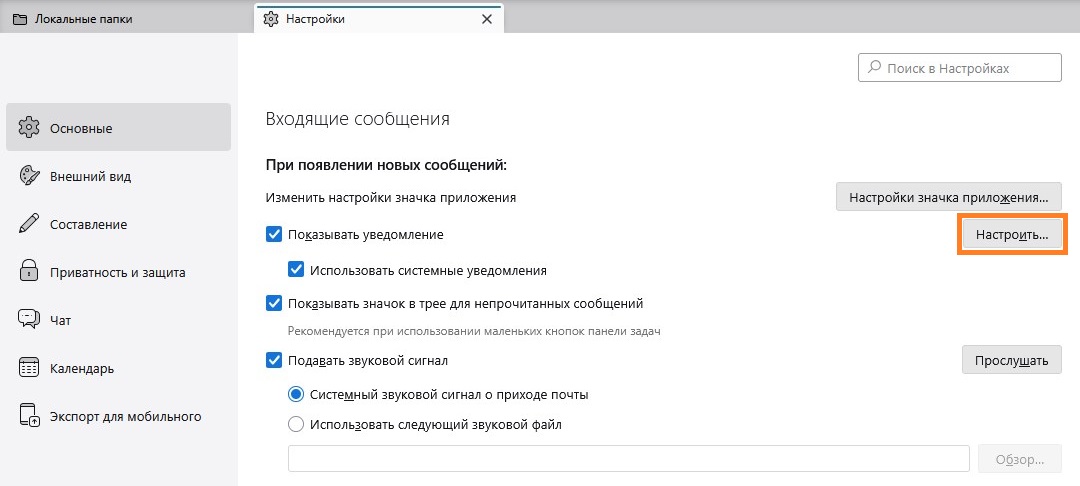The image size is (1080, 486).
Task: Click the chat bubble icon for Чат
Action: click(29, 320)
